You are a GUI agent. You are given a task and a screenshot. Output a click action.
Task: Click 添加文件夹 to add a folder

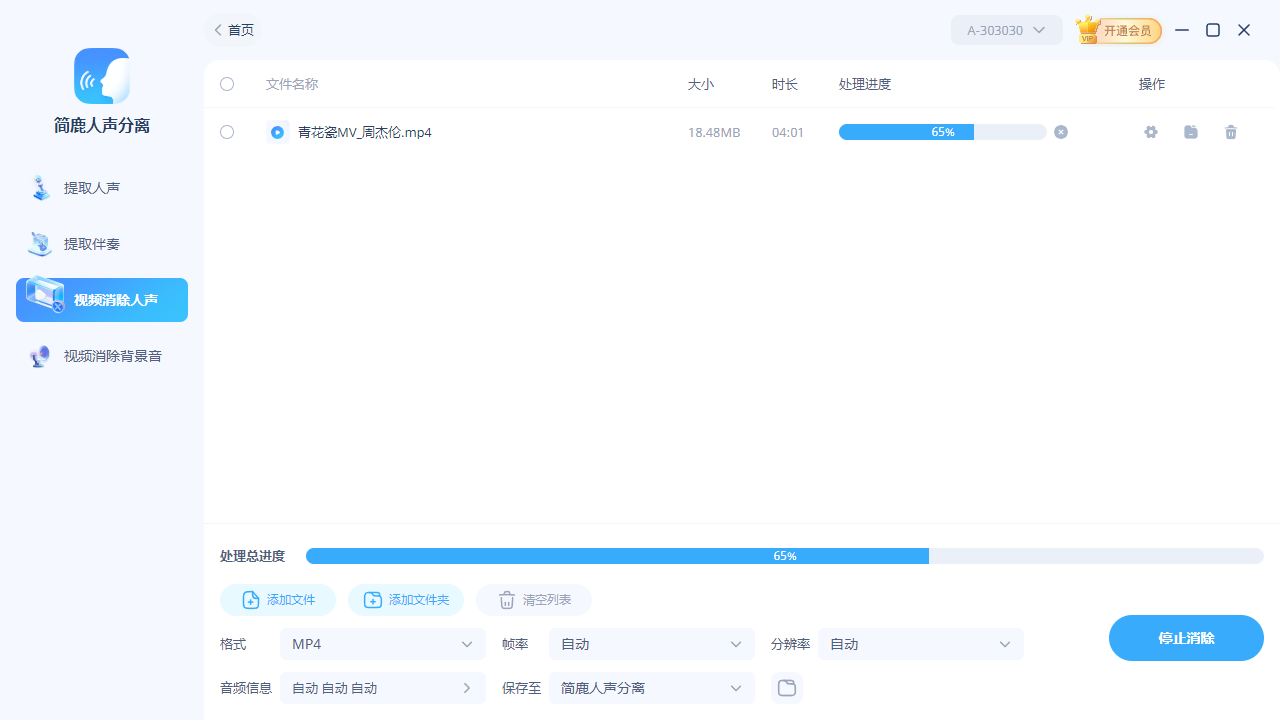click(x=406, y=600)
